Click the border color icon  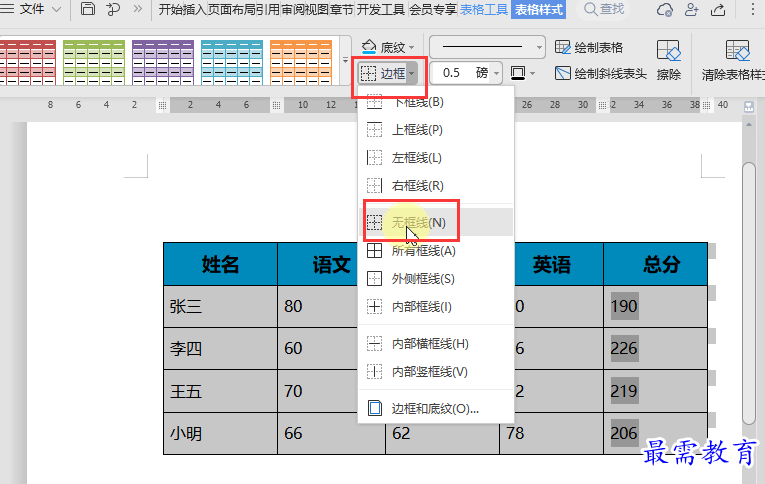[x=518, y=73]
